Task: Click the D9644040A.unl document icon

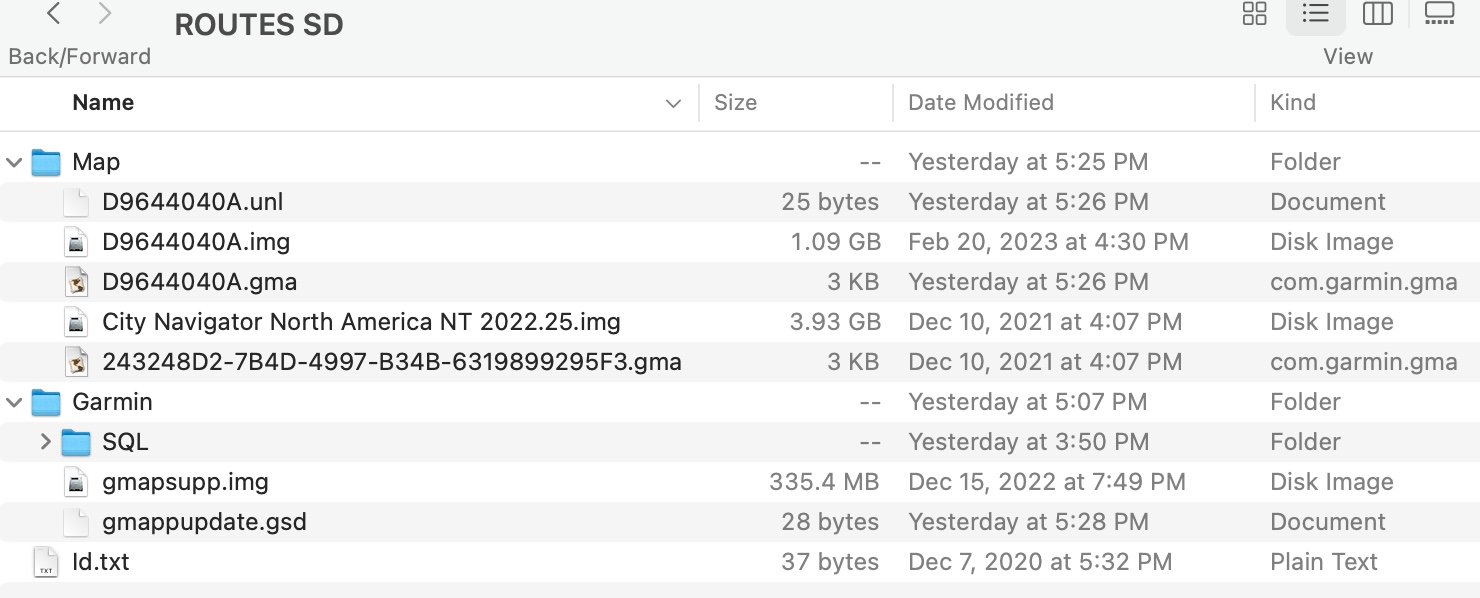Action: click(76, 202)
